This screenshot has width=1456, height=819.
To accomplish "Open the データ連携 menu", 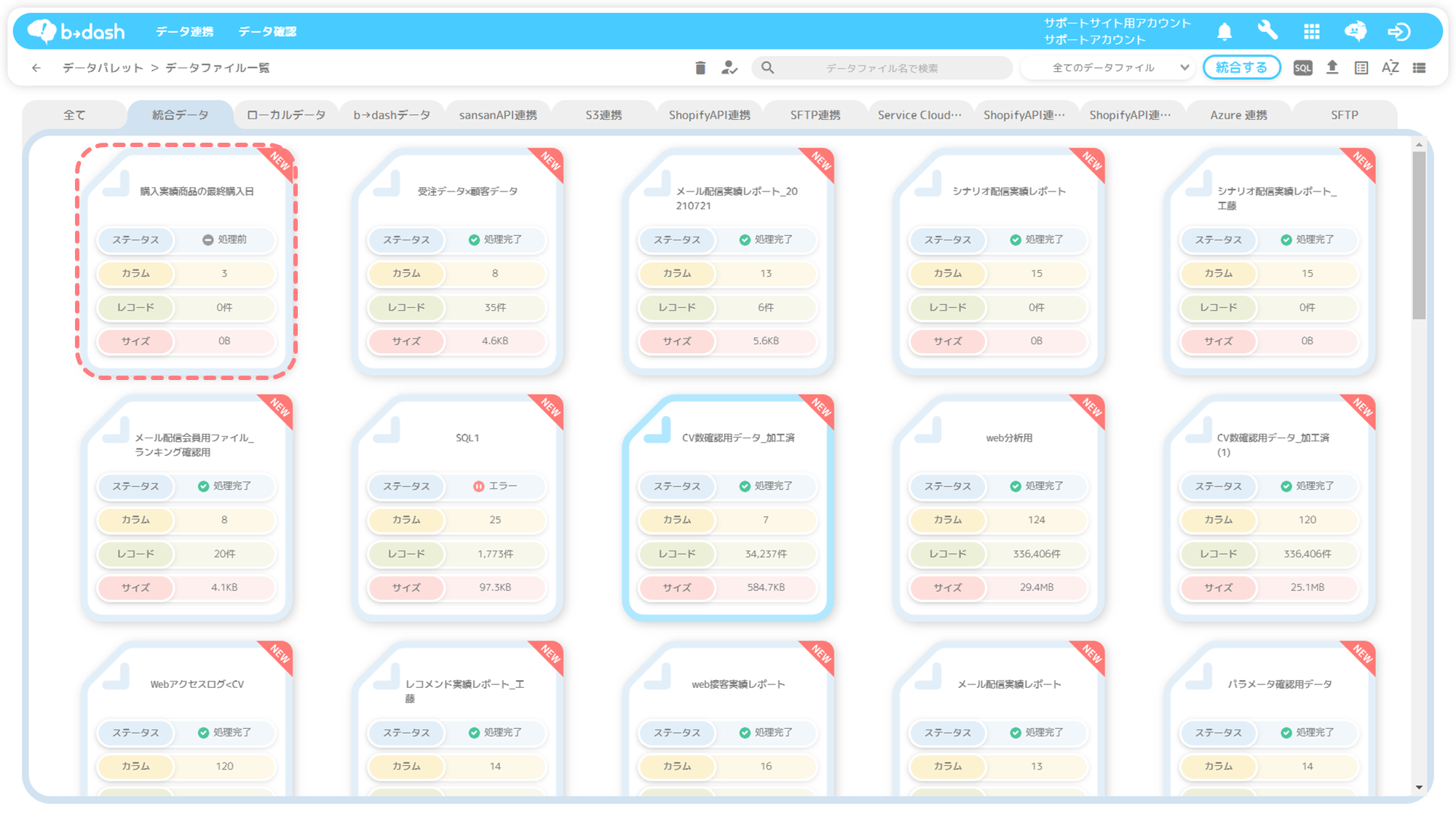I will pos(184,31).
